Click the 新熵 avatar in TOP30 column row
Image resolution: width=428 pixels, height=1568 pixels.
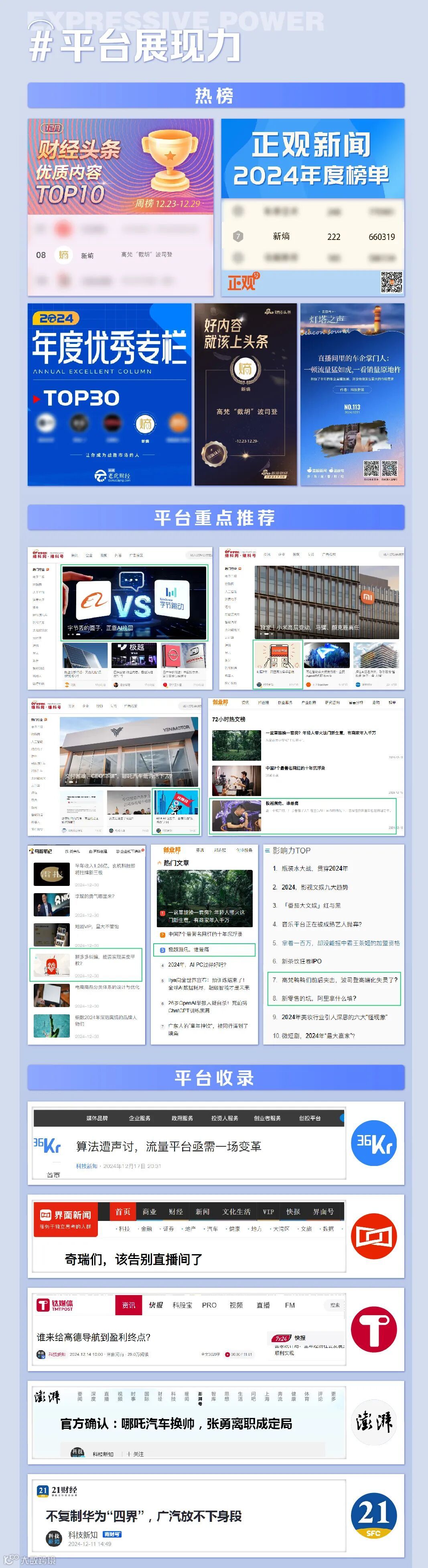[x=145, y=424]
